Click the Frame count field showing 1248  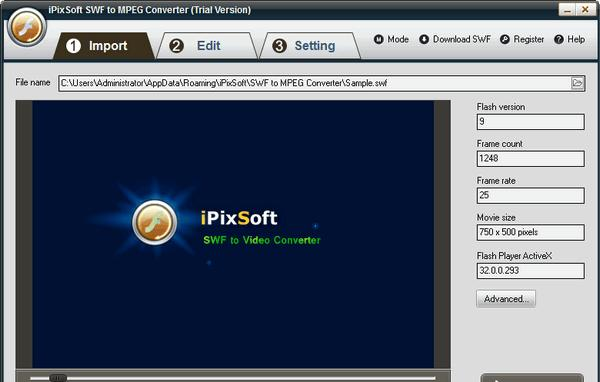tap(530, 158)
